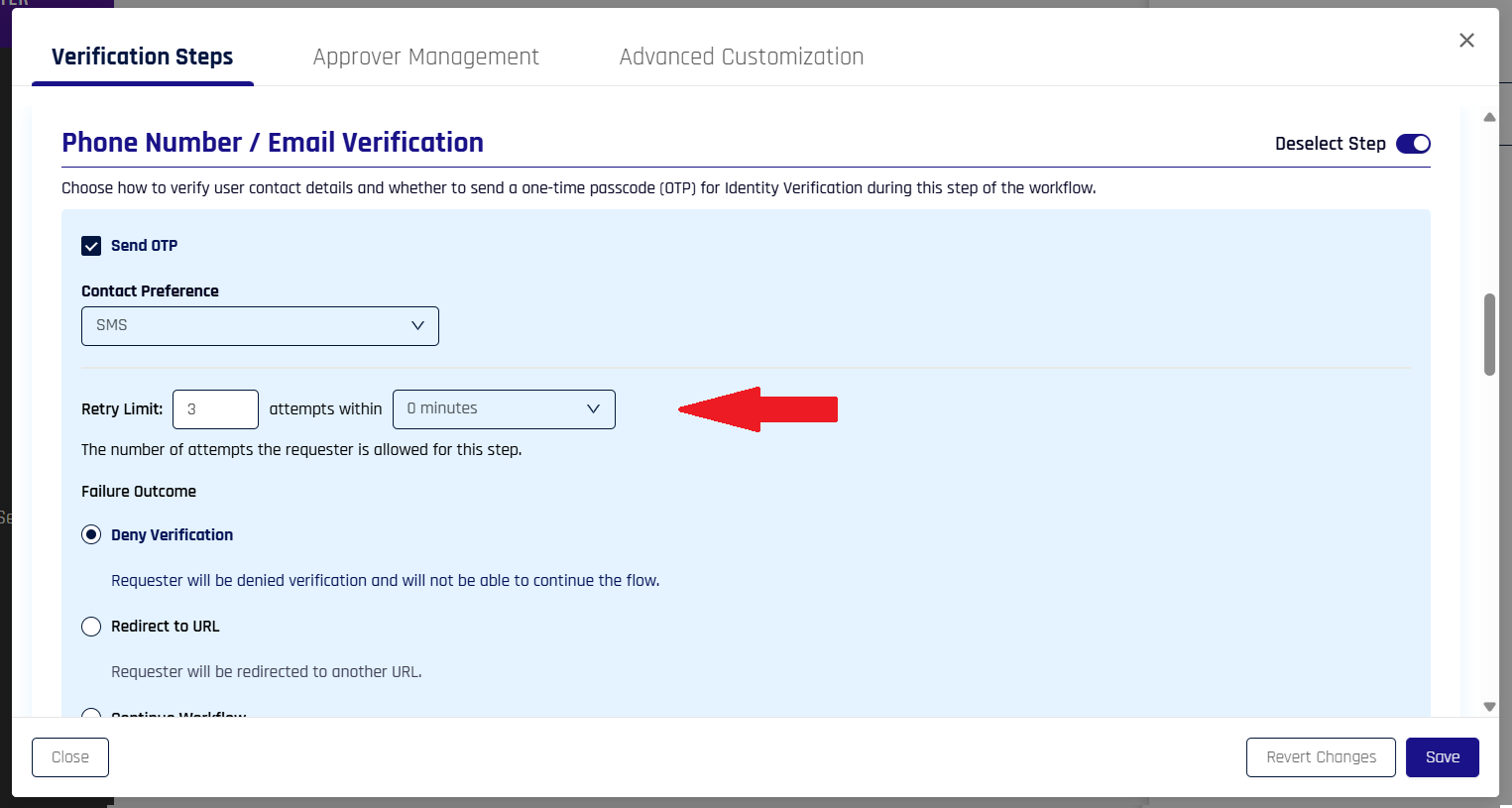Click the vertical scrollbar thumb
The height and width of the screenshot is (808, 1512).
pyautogui.click(x=1489, y=334)
